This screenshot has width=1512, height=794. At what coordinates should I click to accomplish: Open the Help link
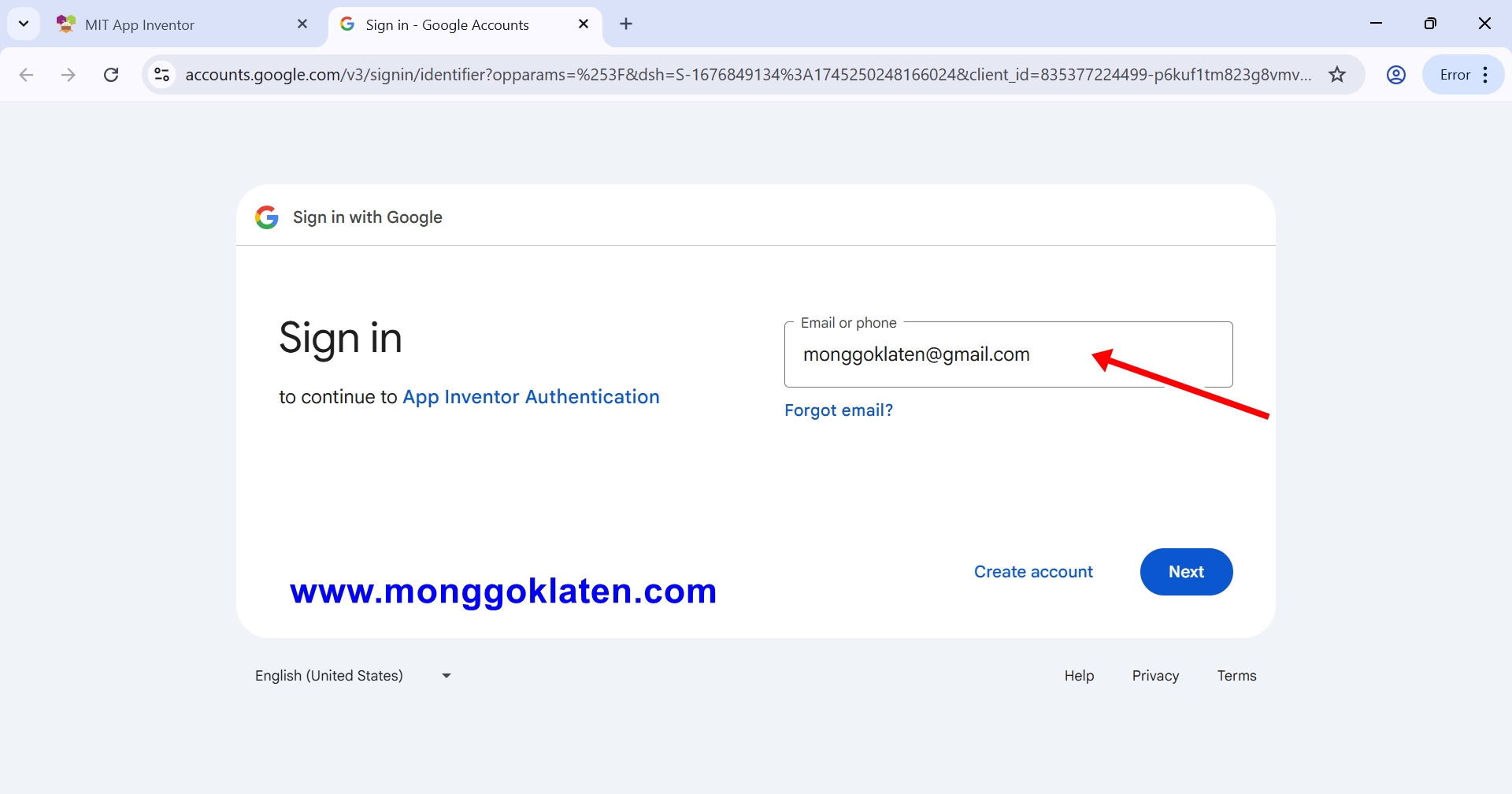click(x=1079, y=676)
